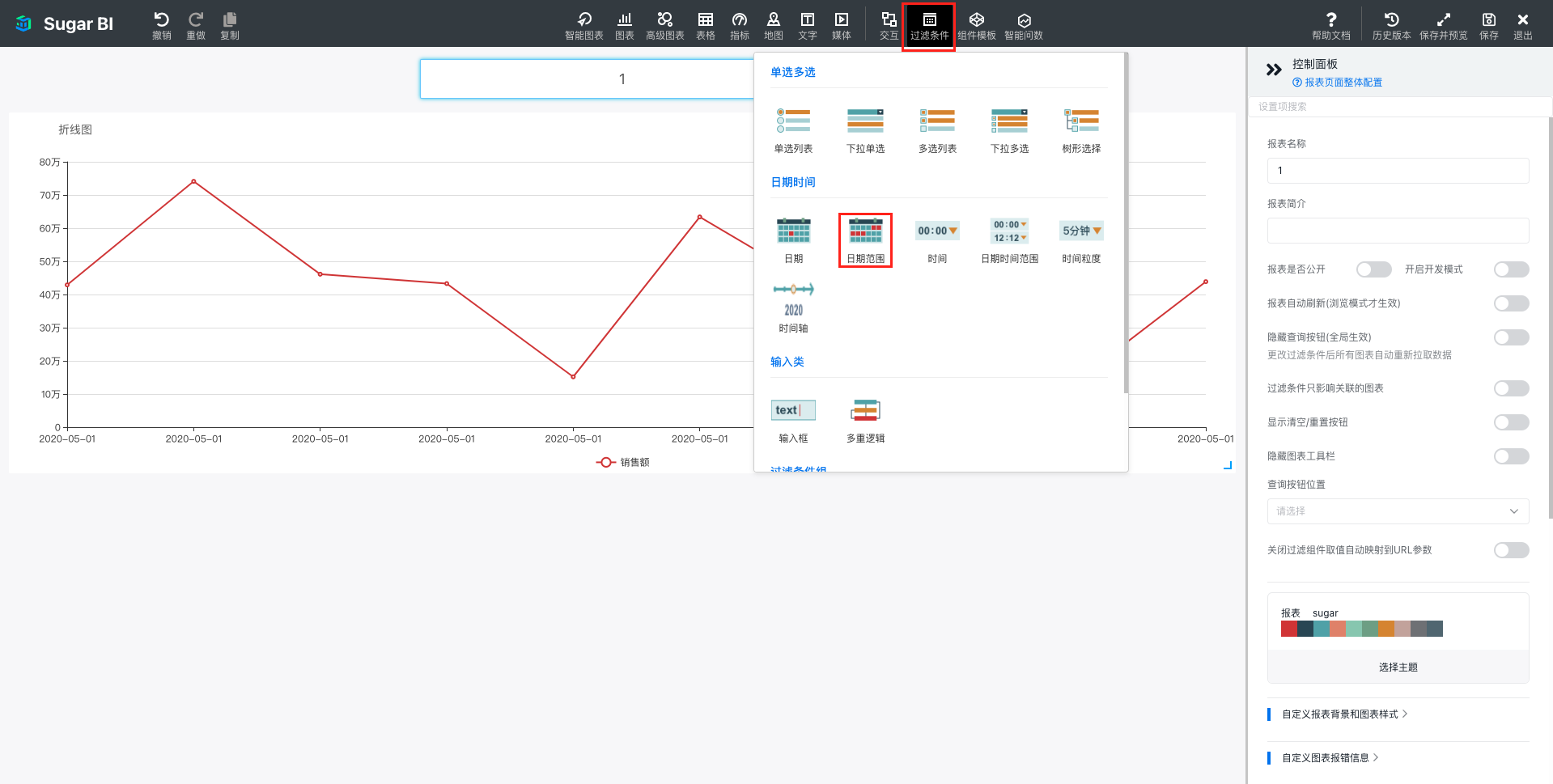Click the 单选多选 section heading

(793, 72)
